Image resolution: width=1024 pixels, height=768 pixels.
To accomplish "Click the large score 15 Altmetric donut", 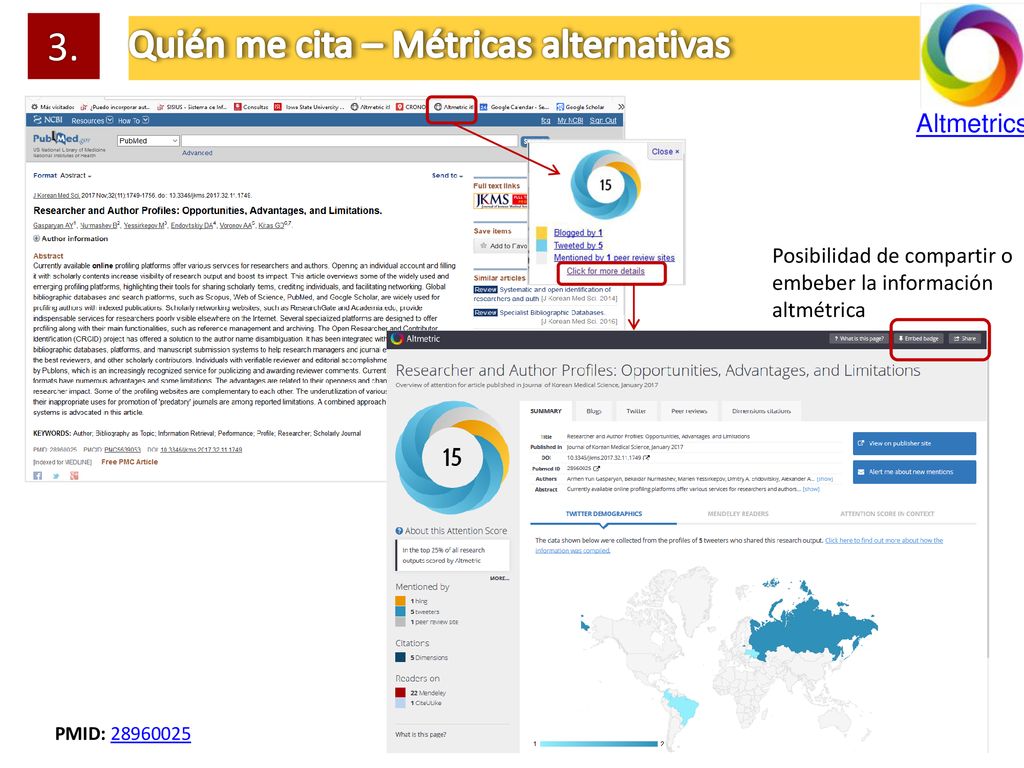I will (x=452, y=457).
